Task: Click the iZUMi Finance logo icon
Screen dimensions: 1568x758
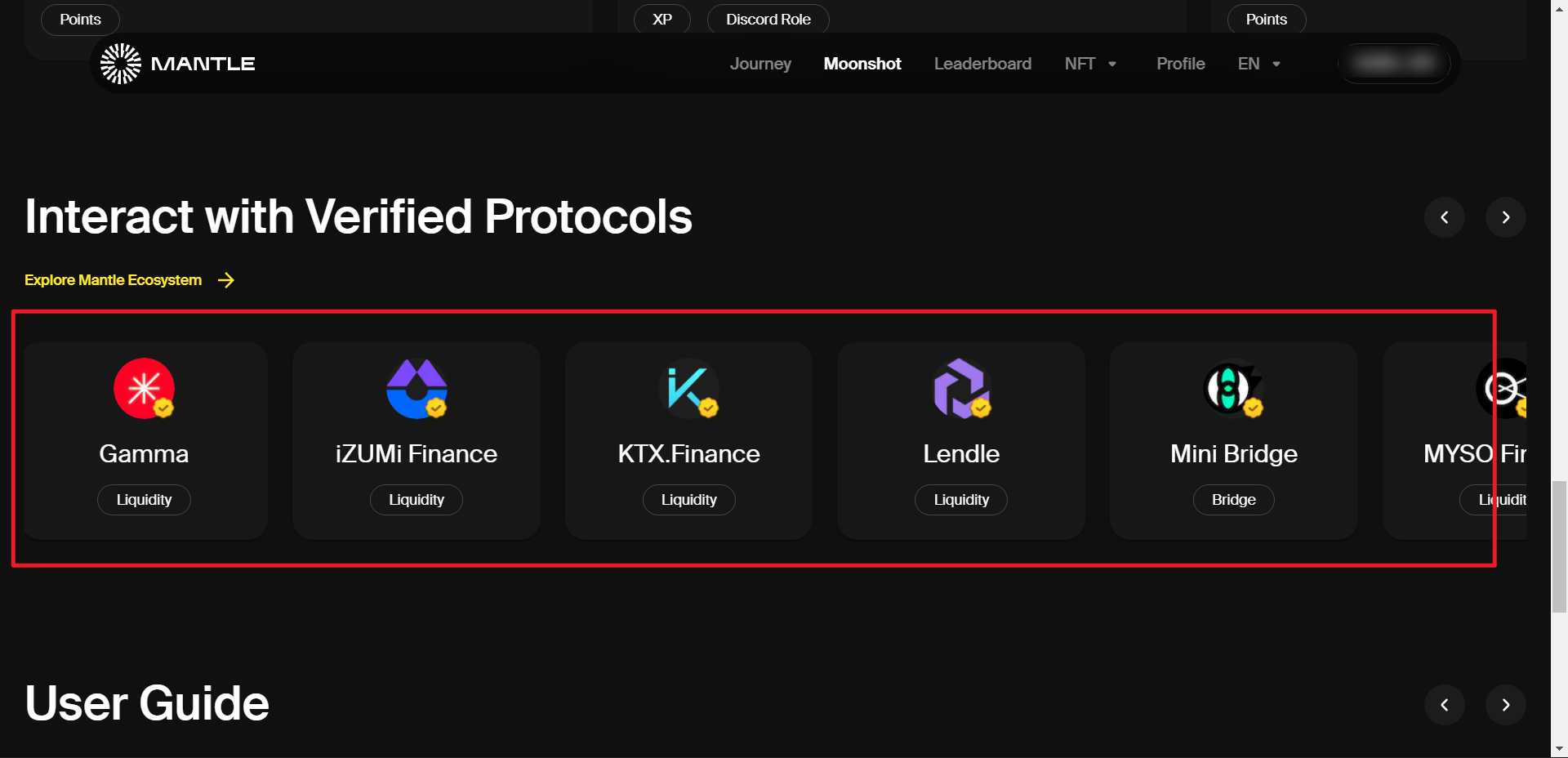Action: pos(416,389)
